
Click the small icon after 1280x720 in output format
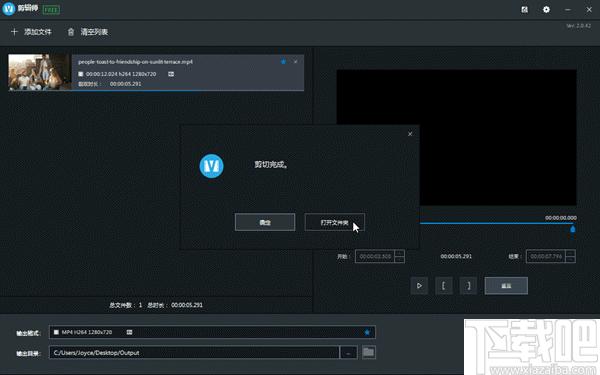pos(129,332)
